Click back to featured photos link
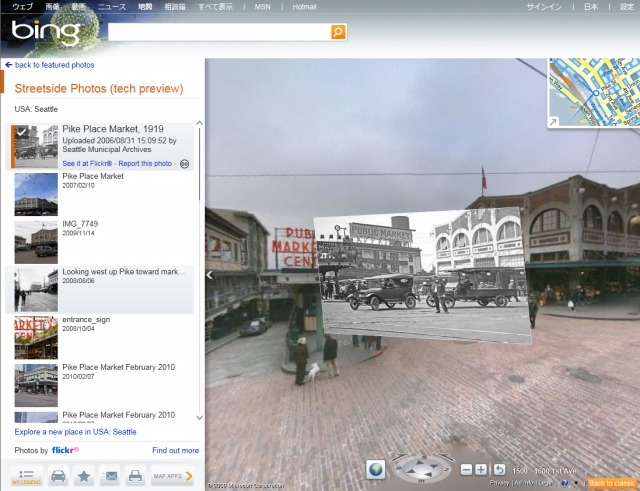This screenshot has width=640, height=491. click(x=54, y=65)
